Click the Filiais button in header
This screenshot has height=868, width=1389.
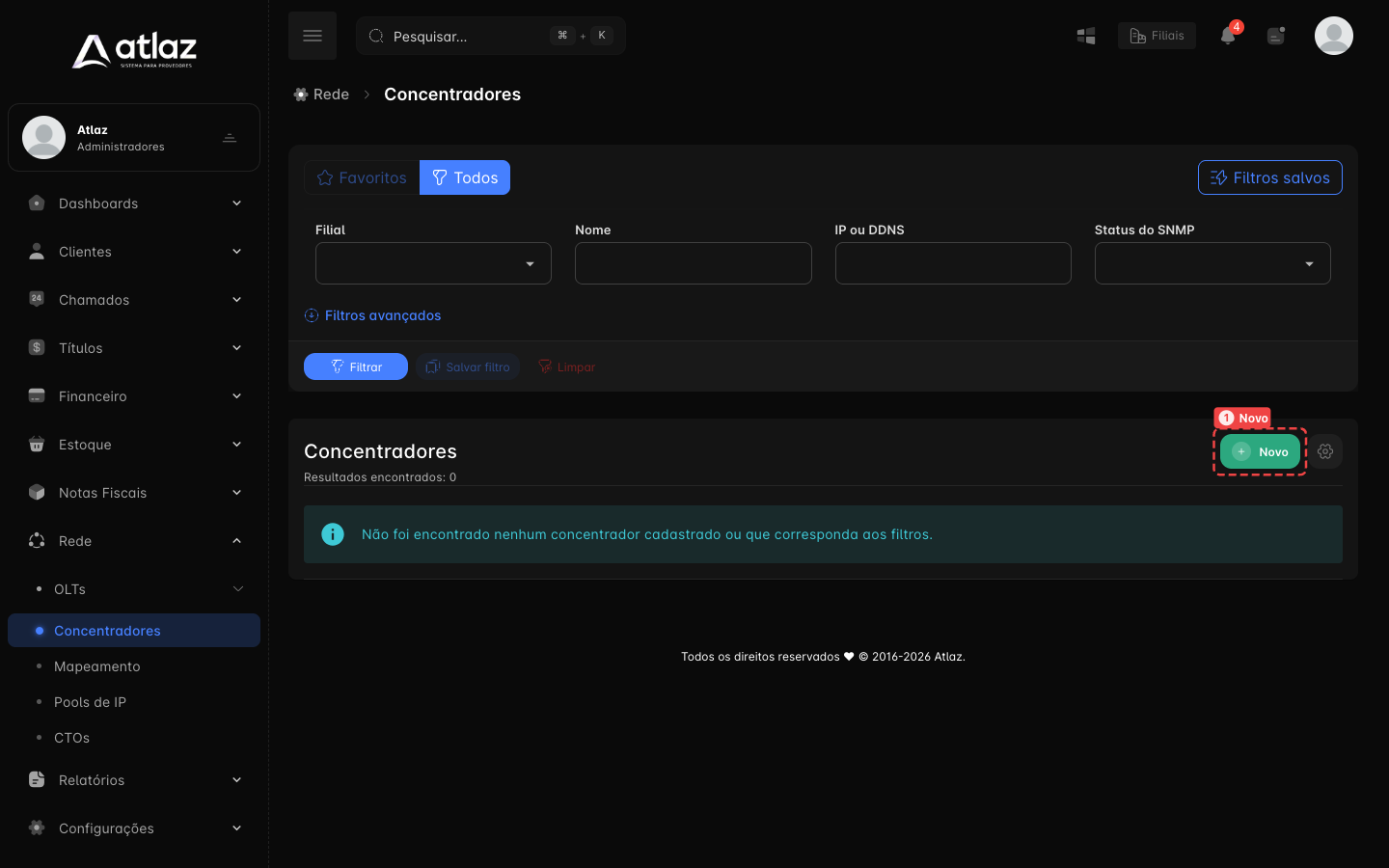point(1157,36)
